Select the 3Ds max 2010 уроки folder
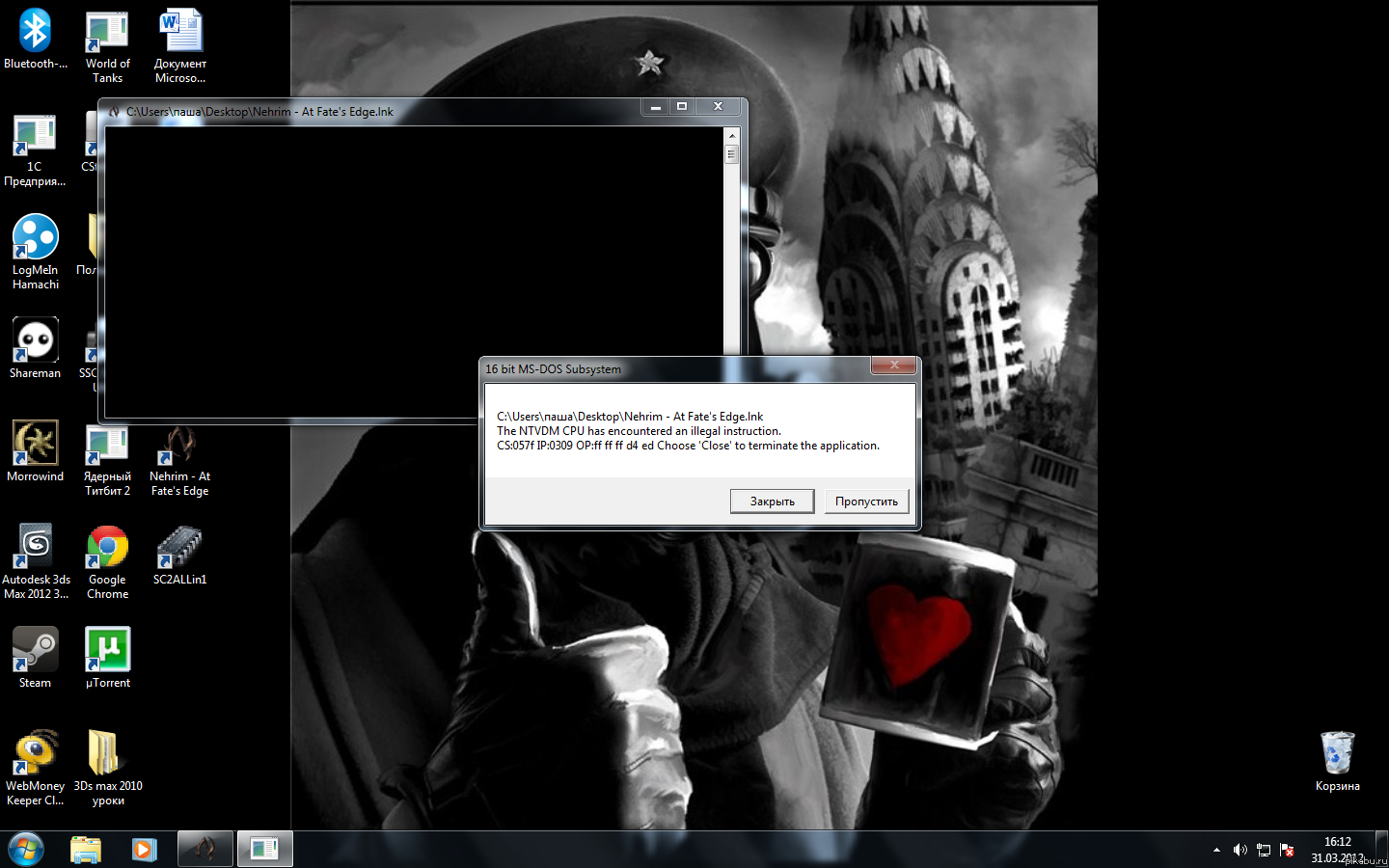Viewport: 1389px width, 868px height. coord(107,768)
